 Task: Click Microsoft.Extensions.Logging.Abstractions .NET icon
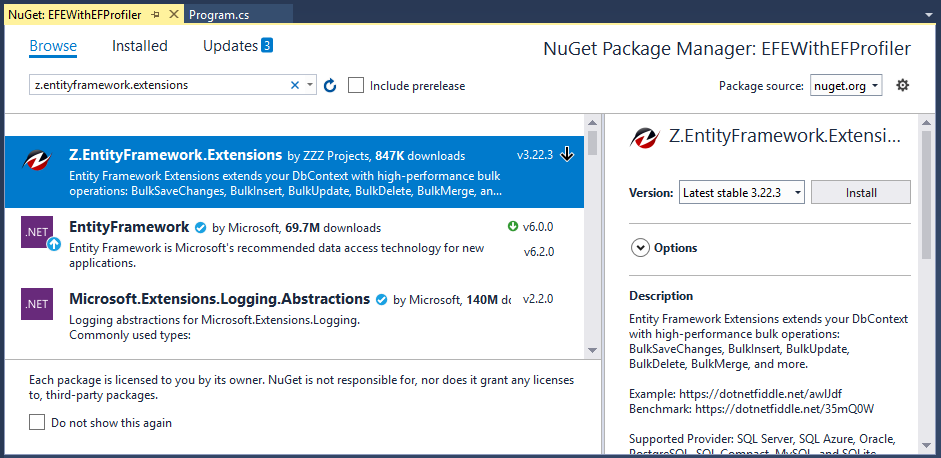point(37,304)
